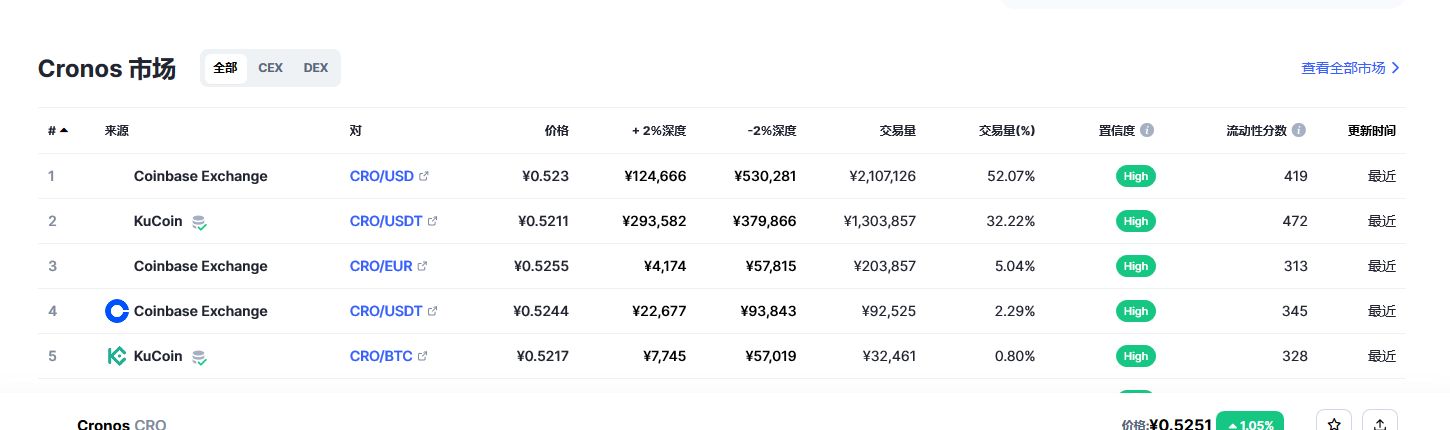This screenshot has width=1450, height=430.
Task: Click the KuCoin logo in row 5
Action: pyautogui.click(x=117, y=356)
